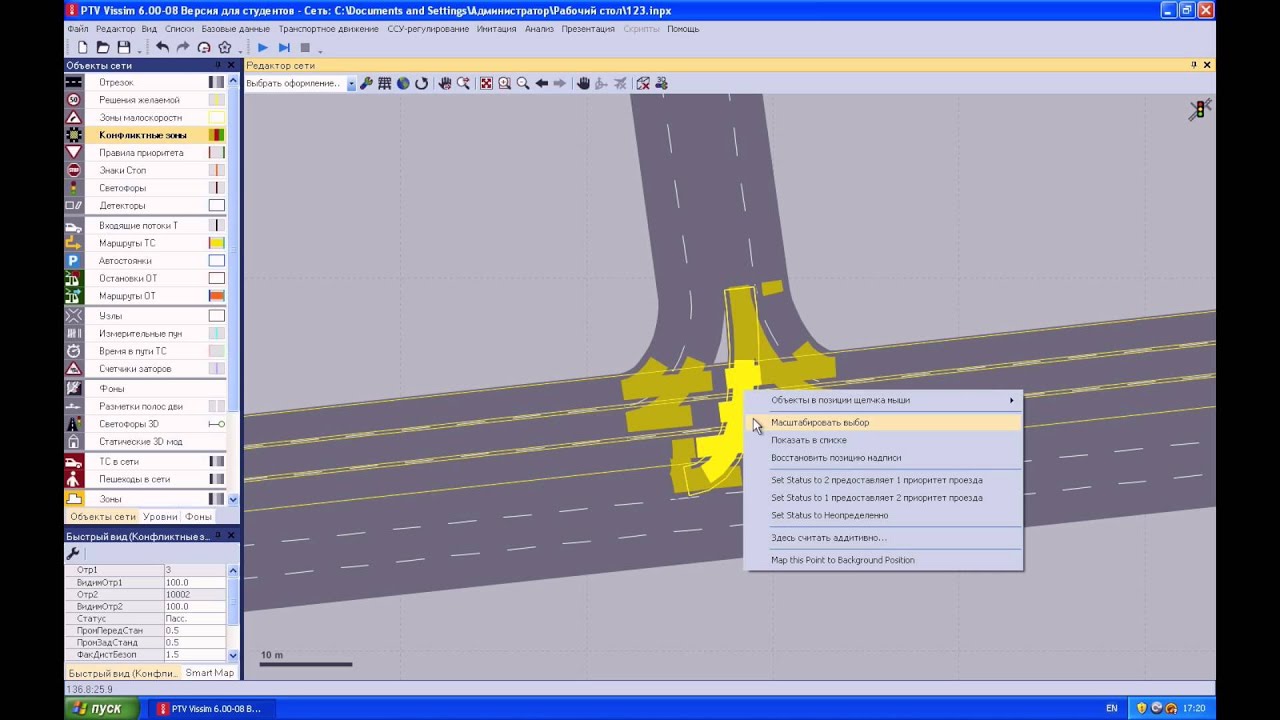Click the wrench icon in the Quick View panel

click(x=73, y=553)
